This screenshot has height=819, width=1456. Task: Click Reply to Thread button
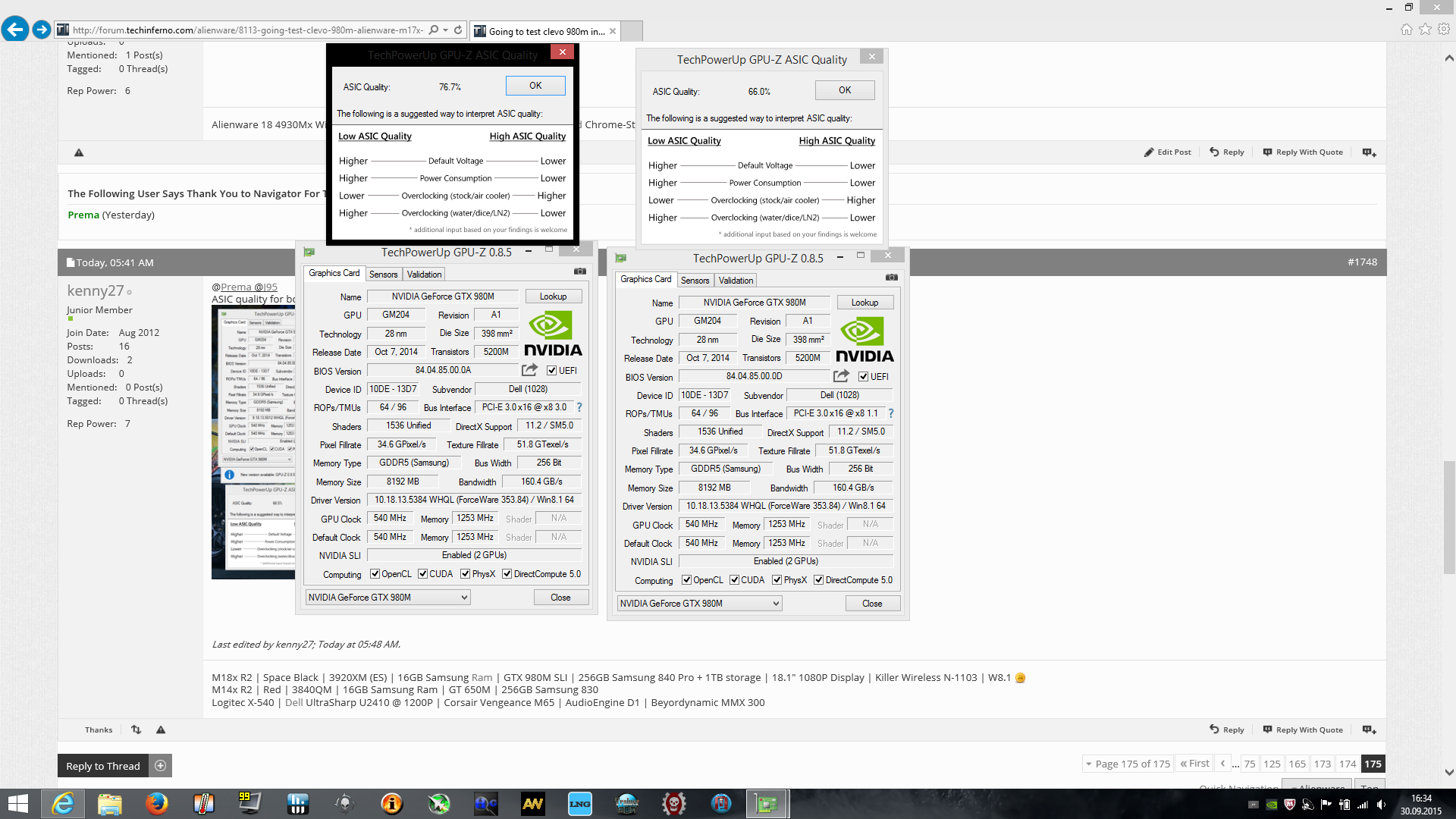[x=102, y=766]
